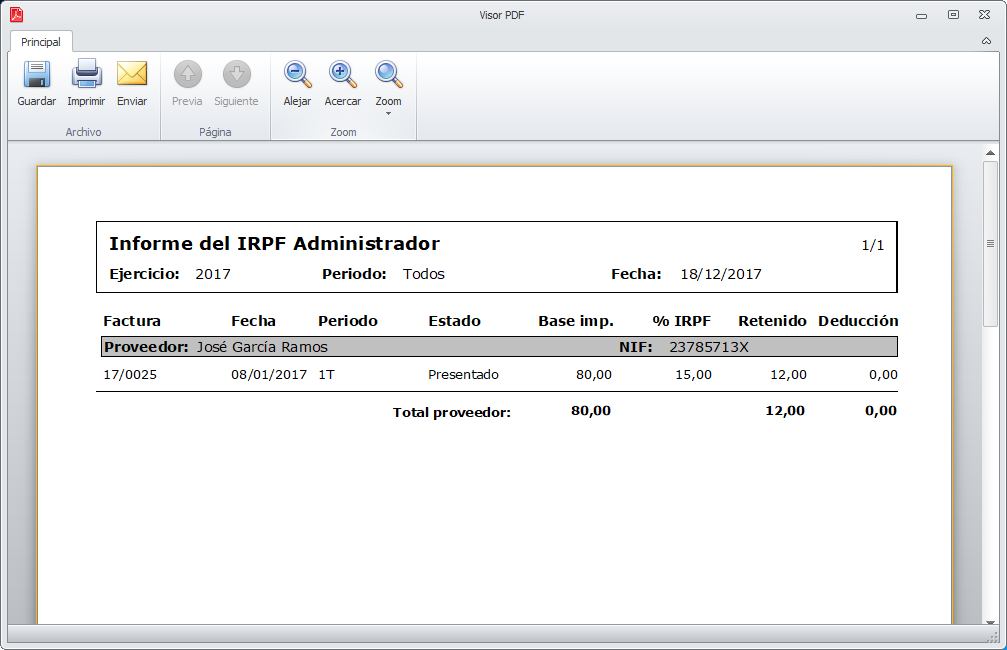Minimize the Visor PDF window
1007x650 pixels.
coord(920,15)
